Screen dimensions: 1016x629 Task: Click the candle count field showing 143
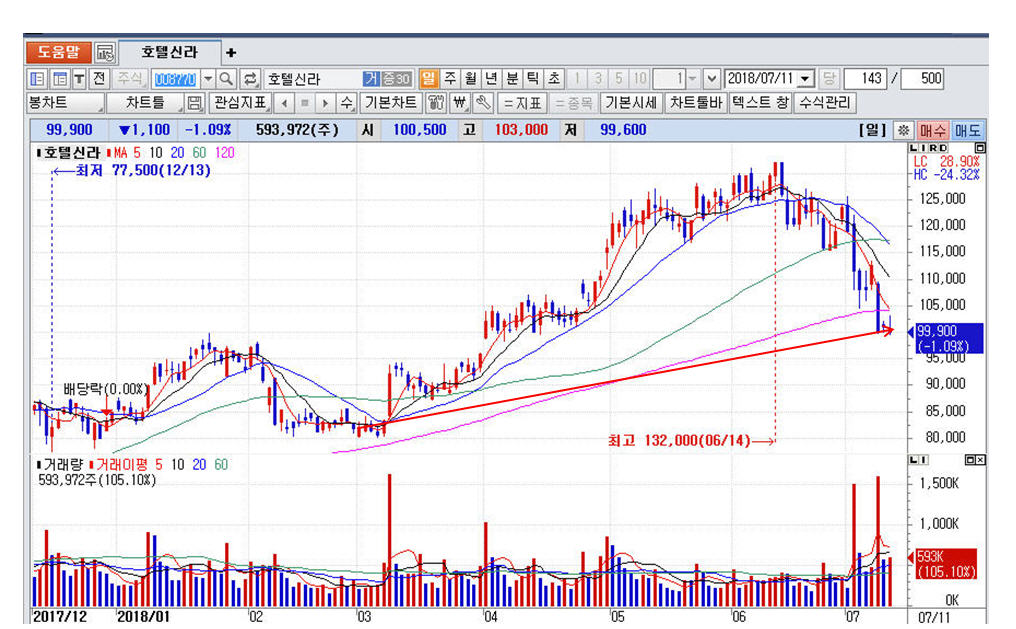[x=866, y=79]
